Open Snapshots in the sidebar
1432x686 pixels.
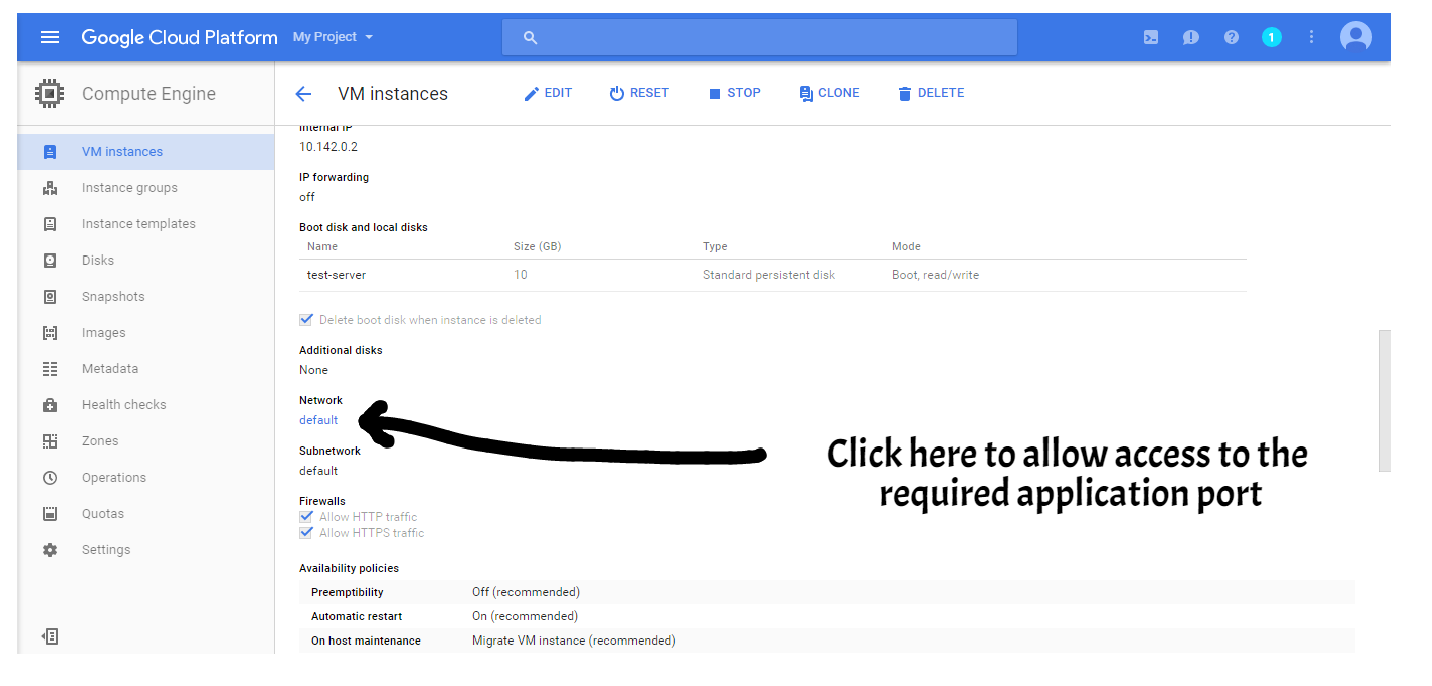tap(113, 297)
